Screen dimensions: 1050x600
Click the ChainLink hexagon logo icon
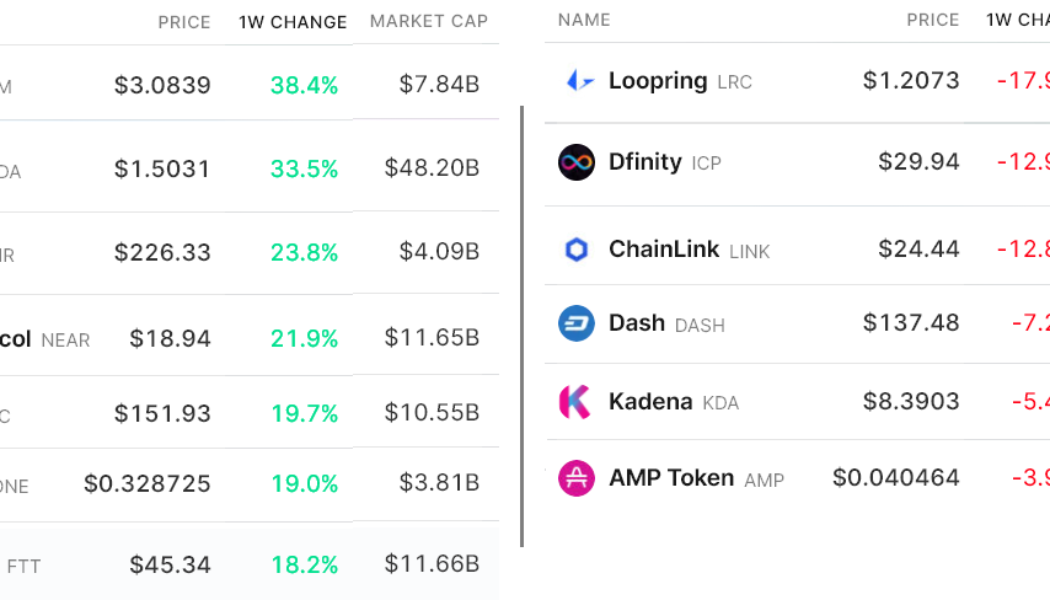point(576,250)
